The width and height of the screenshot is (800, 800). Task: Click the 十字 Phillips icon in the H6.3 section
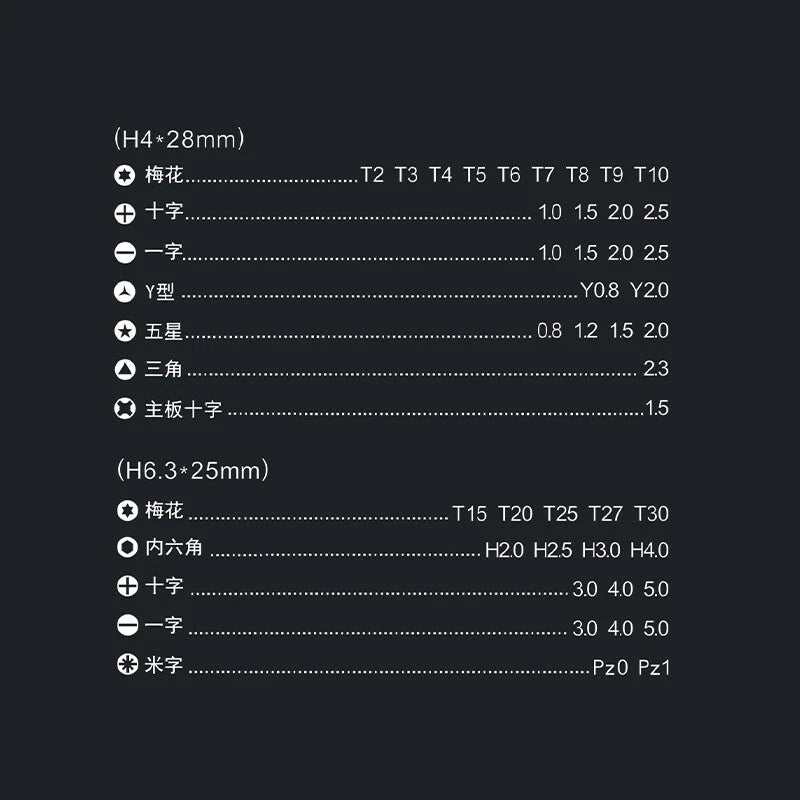pyautogui.click(x=127, y=587)
